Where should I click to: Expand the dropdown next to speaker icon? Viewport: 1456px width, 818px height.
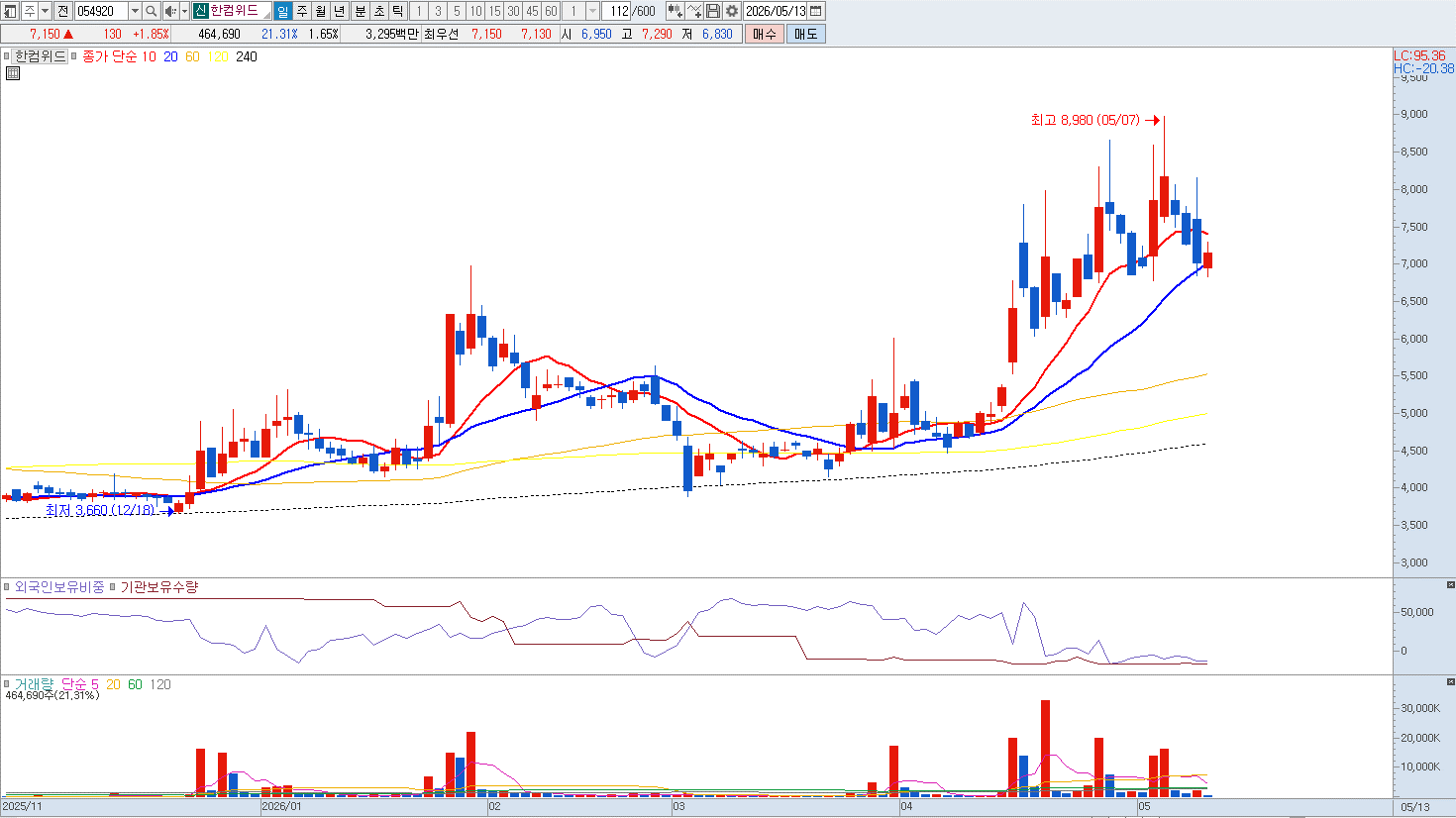pyautogui.click(x=184, y=11)
